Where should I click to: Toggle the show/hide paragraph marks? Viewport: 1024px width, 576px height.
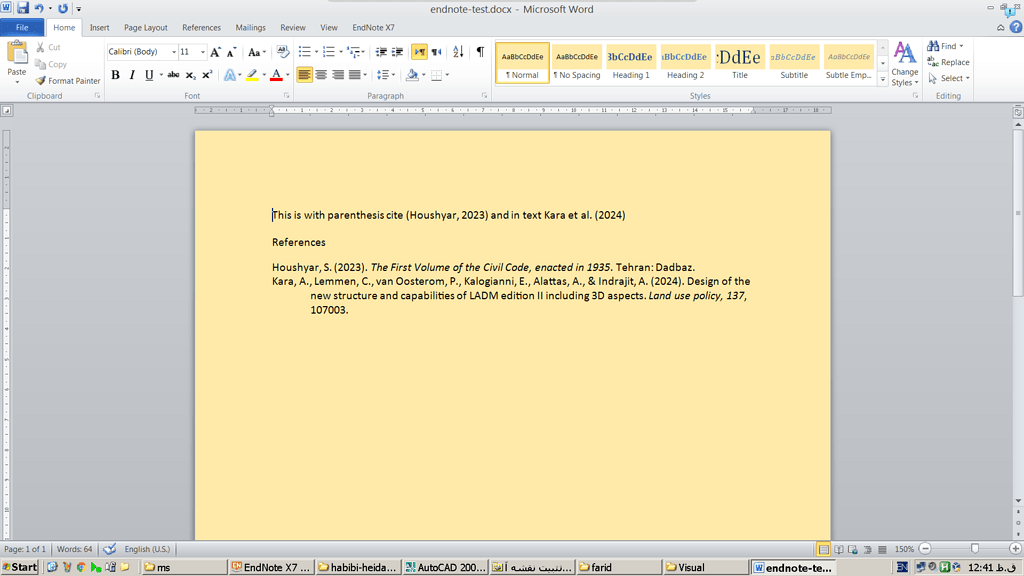click(x=479, y=52)
